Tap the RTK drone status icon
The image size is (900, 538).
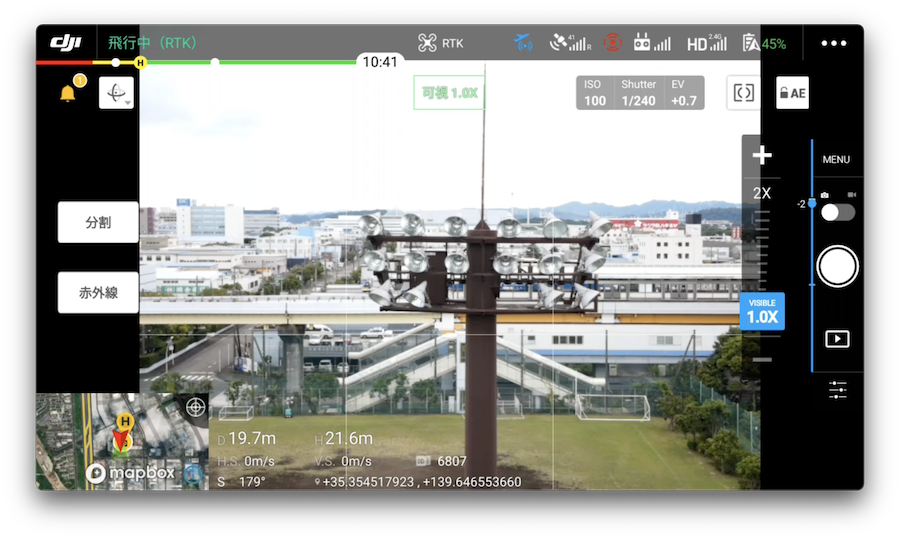click(440, 43)
